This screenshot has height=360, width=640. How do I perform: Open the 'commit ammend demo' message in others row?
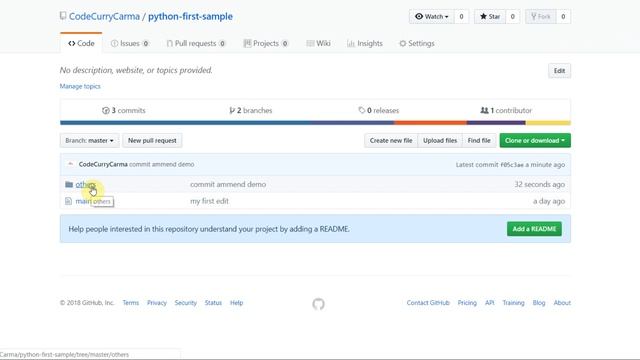pos(228,184)
